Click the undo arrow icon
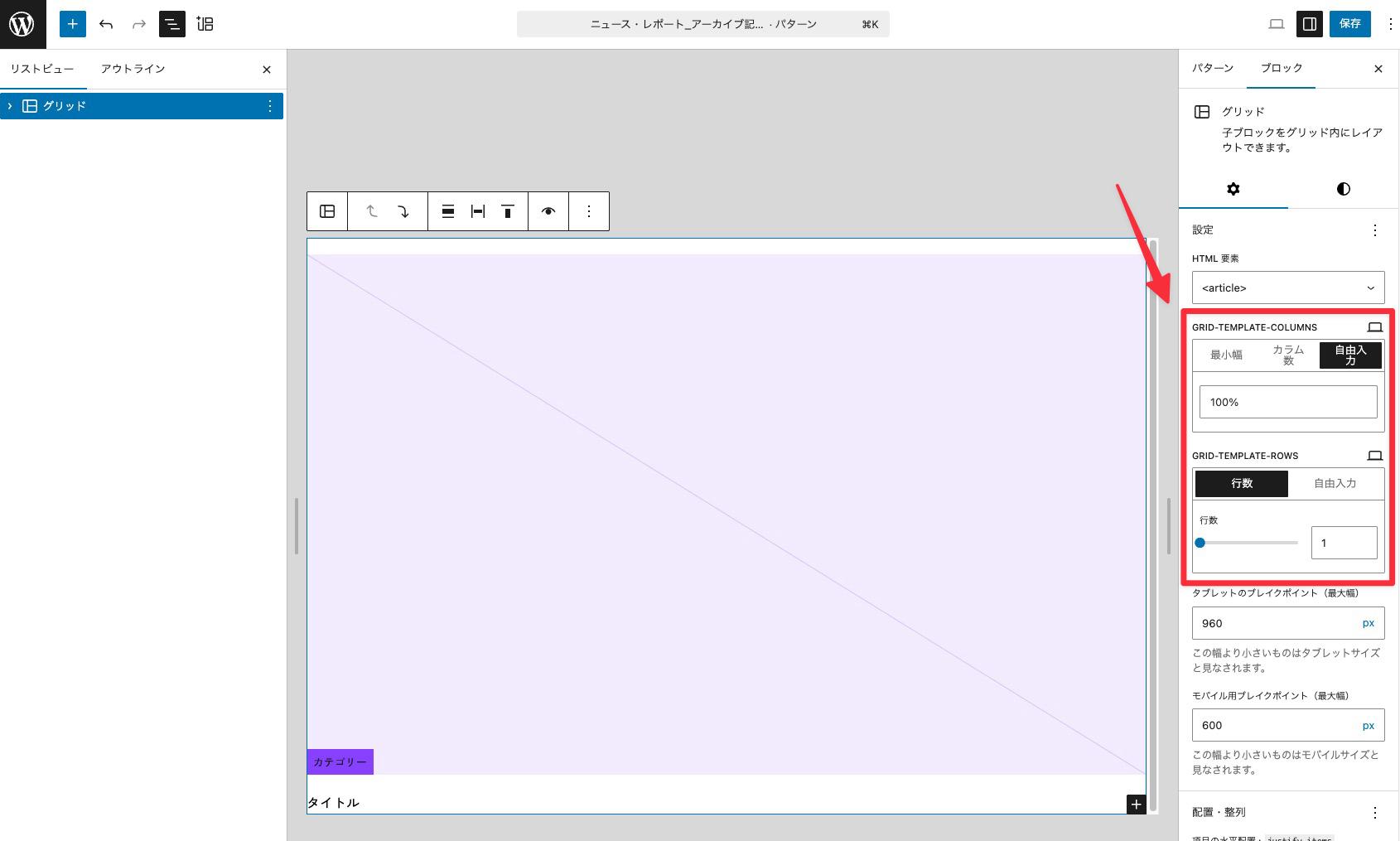 [x=106, y=24]
